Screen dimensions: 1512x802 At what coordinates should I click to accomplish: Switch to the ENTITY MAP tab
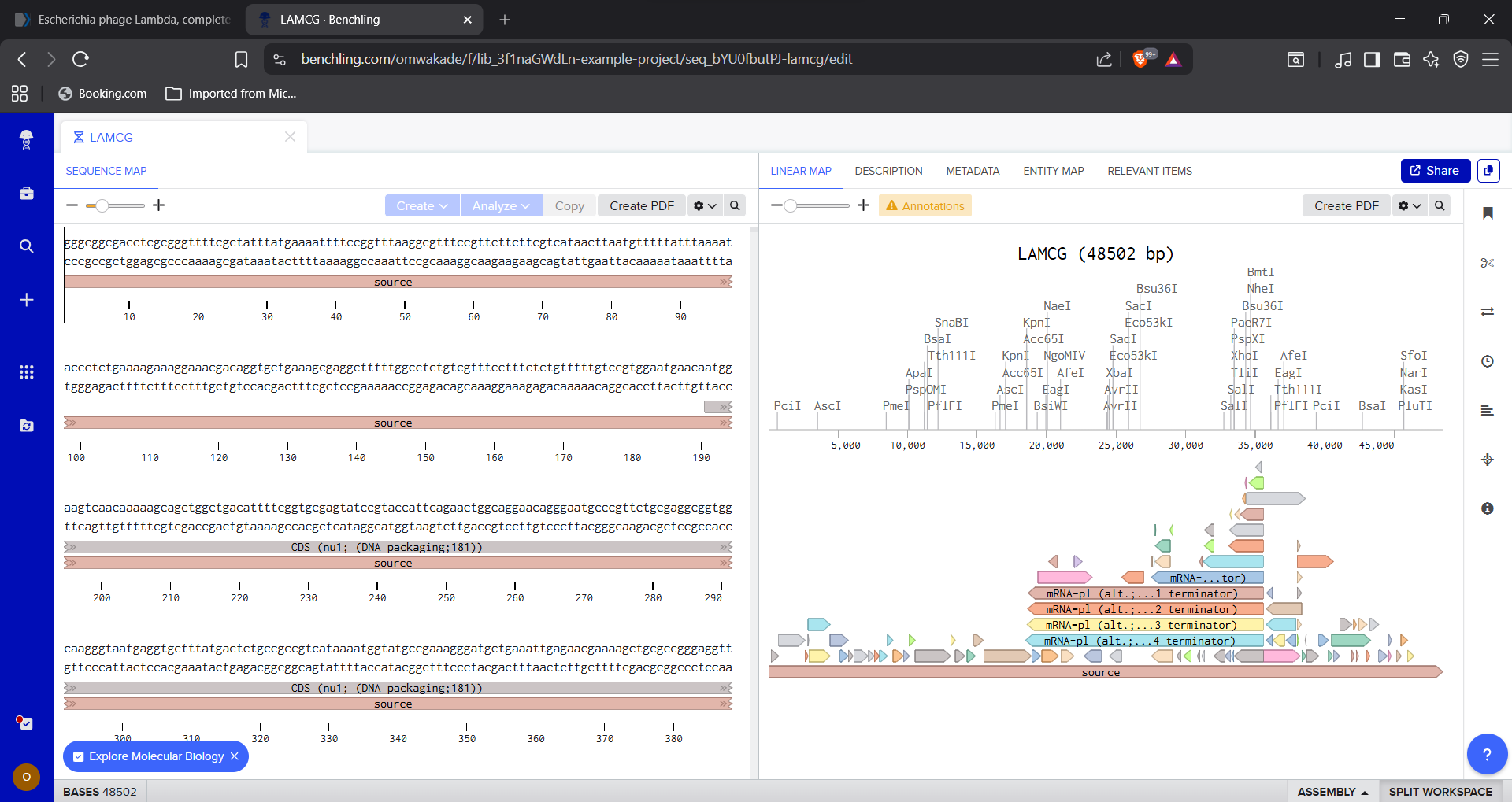(x=1053, y=171)
